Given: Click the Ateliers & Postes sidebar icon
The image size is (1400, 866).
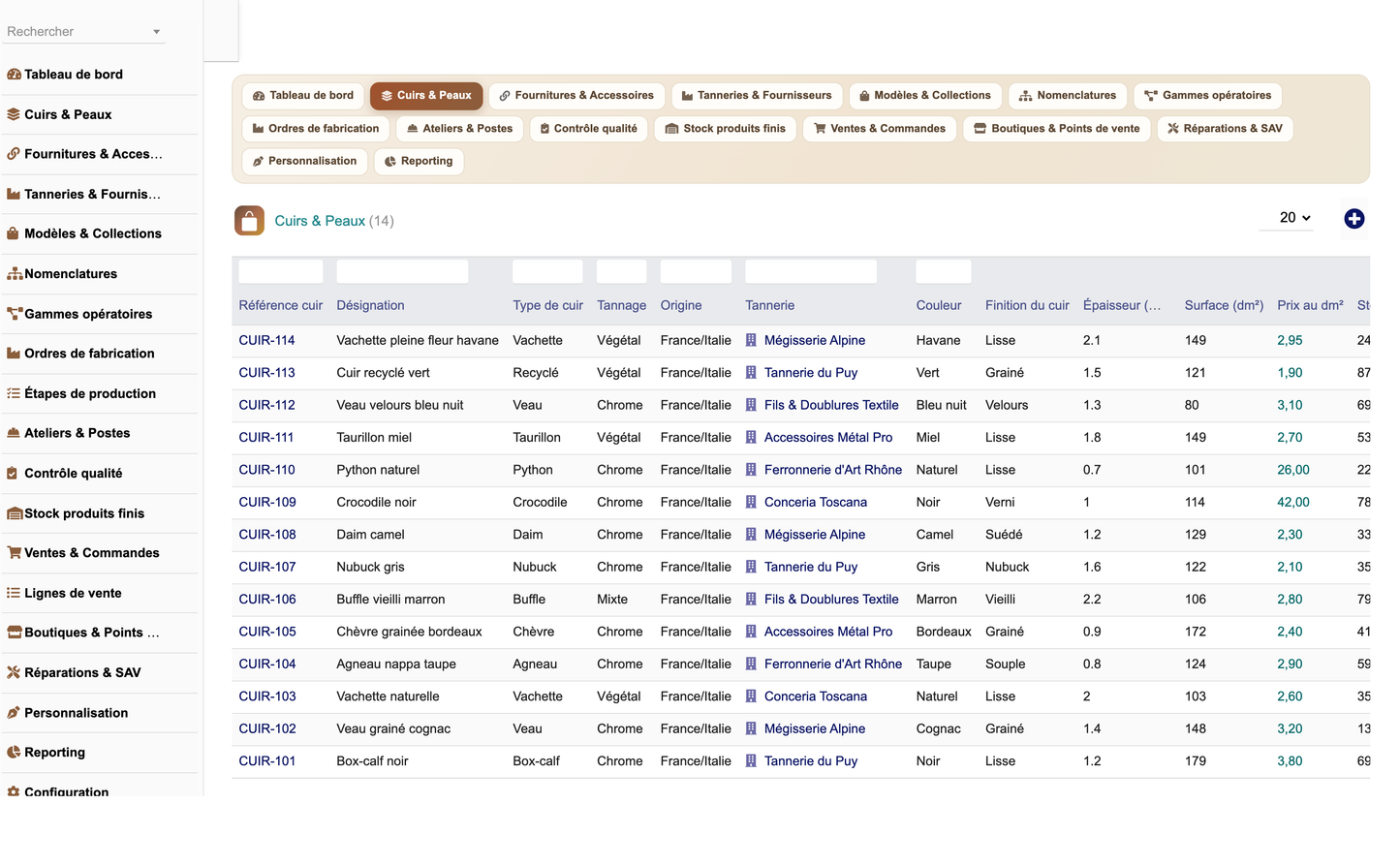Looking at the screenshot, I should 14,433.
